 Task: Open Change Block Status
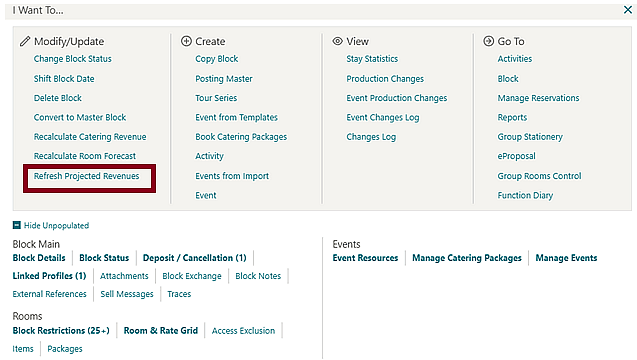[73, 59]
